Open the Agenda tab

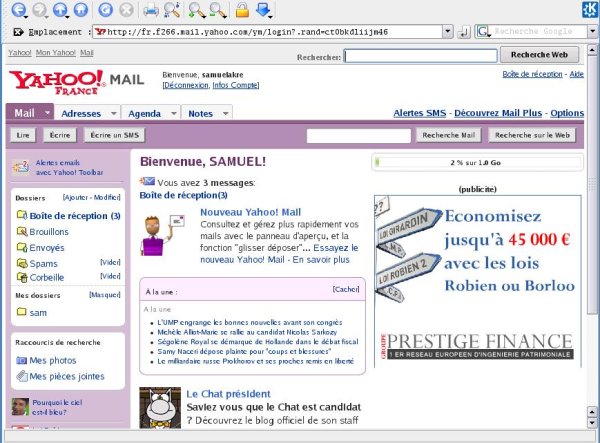pos(144,114)
